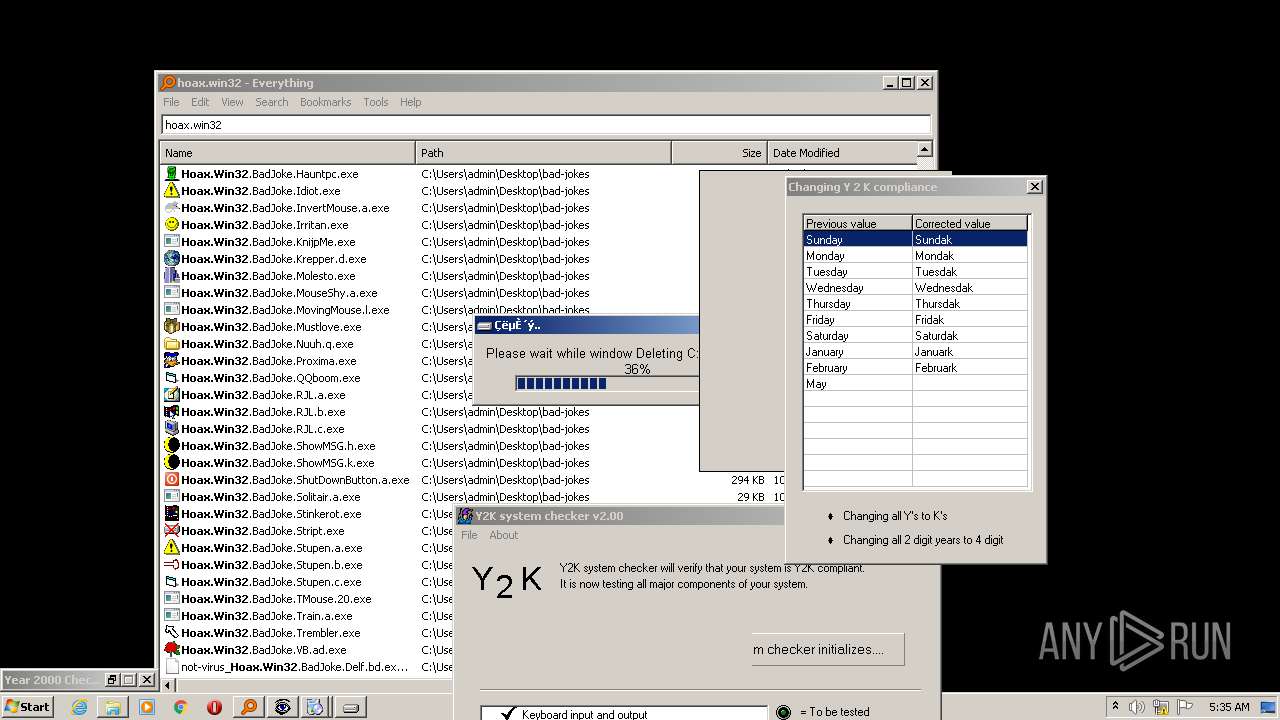
Task: Launch Chrome from the taskbar
Action: (180, 707)
